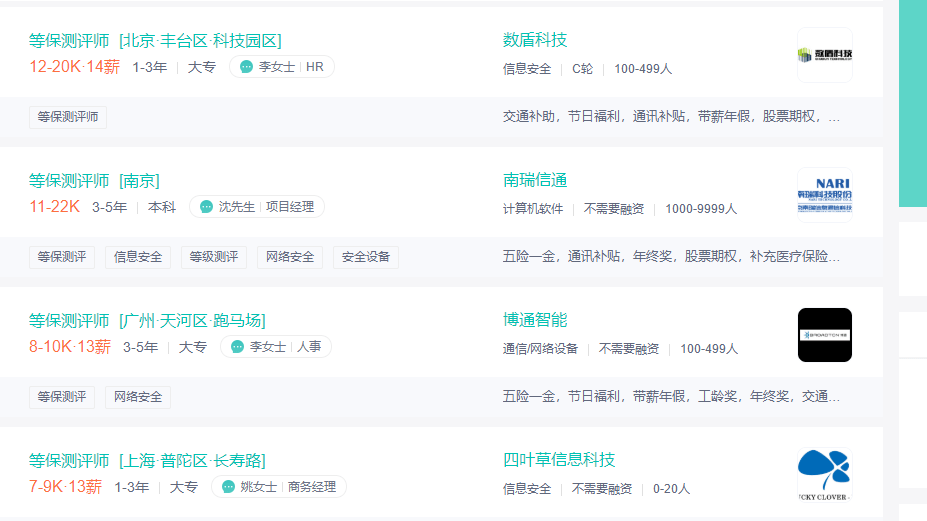The width and height of the screenshot is (927, 521).
Task: Visit 四叶草信息科技 company page link
Action: coord(559,460)
